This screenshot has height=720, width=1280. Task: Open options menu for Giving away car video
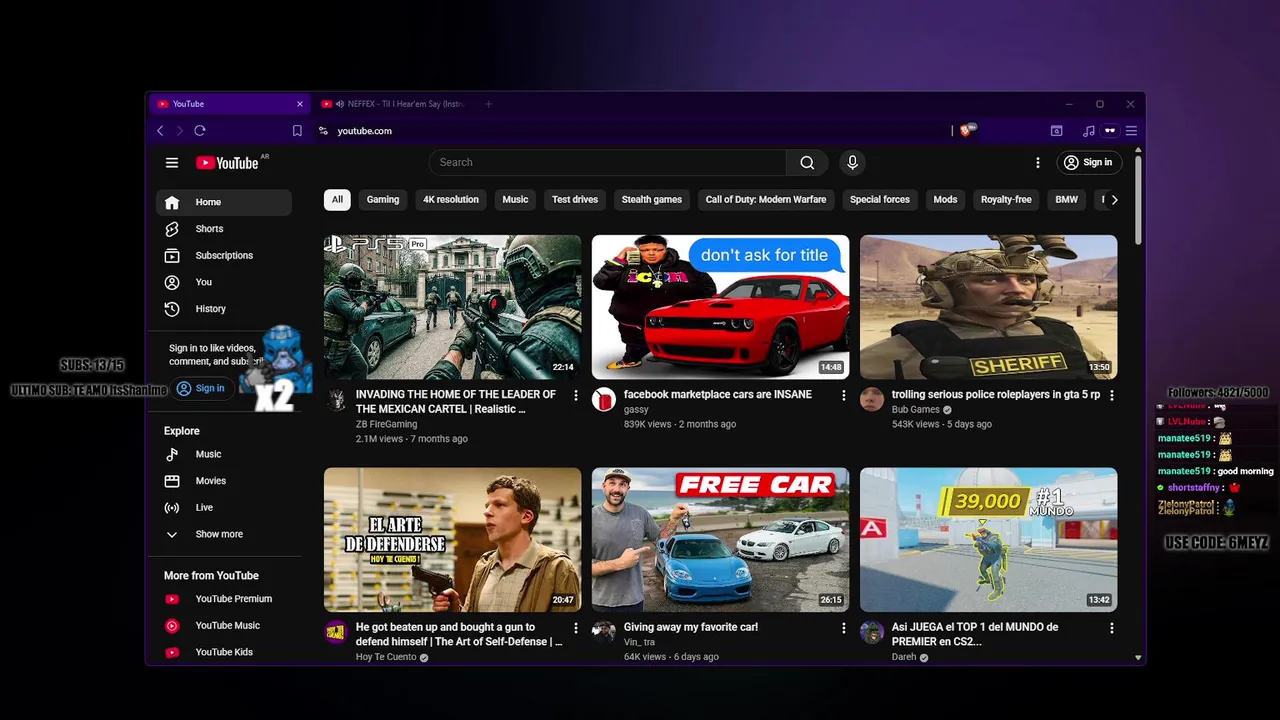pos(843,629)
